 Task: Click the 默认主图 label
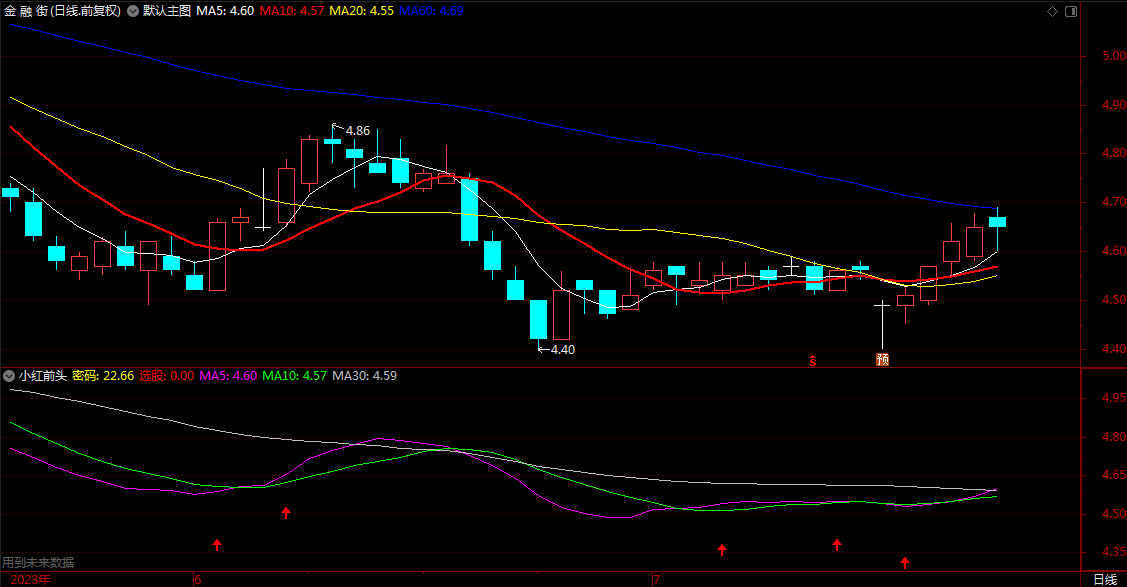coord(167,11)
